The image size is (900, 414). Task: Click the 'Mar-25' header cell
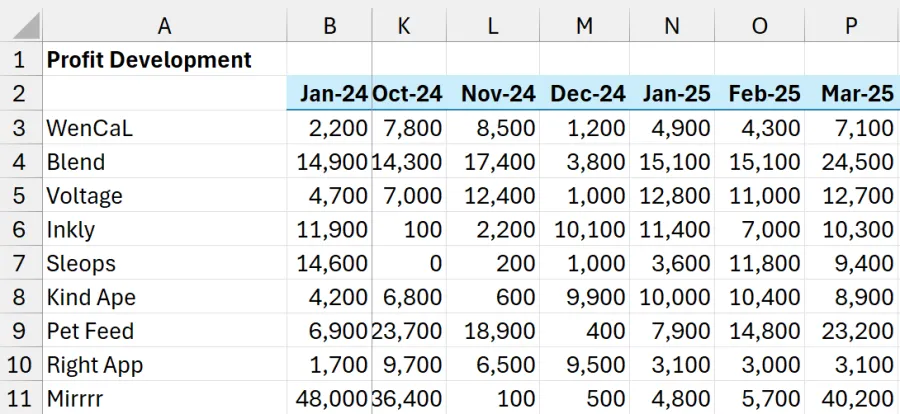(852, 93)
